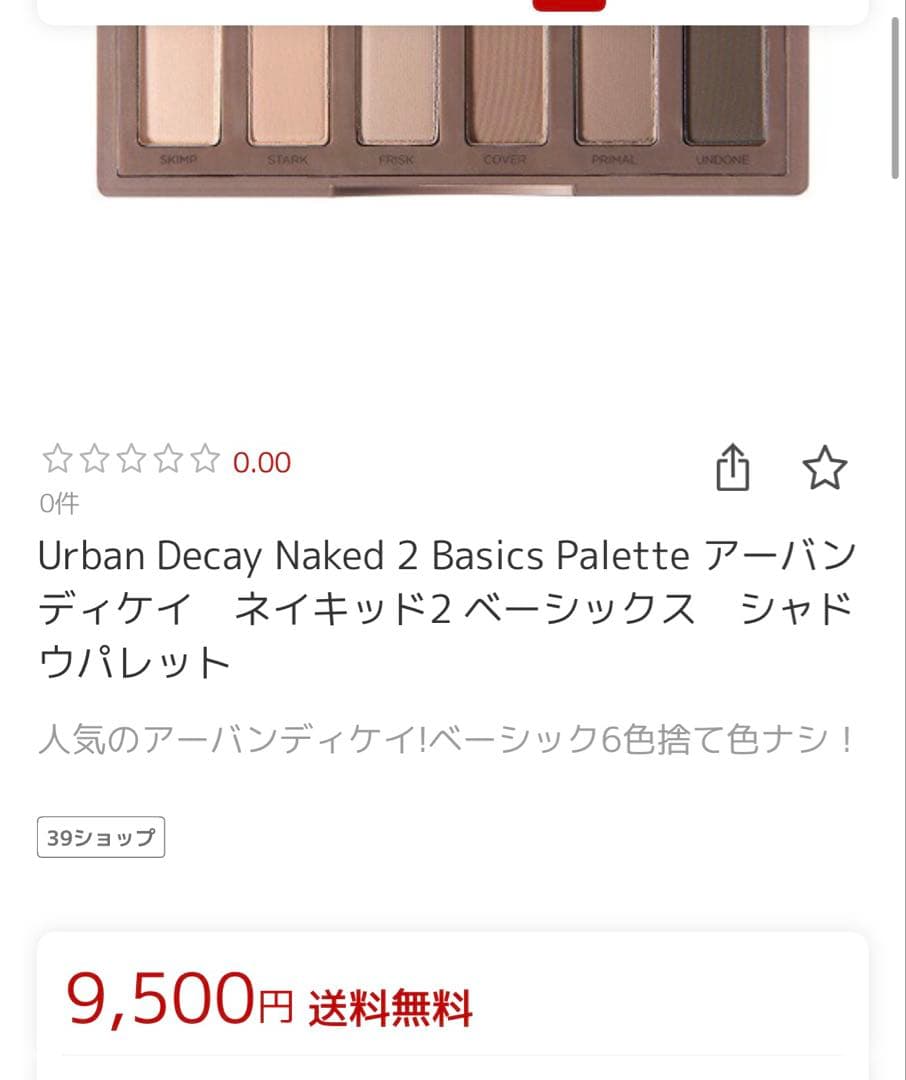The width and height of the screenshot is (906, 1080).
Task: Choose the COVER eyeshadow shade
Action: click(505, 85)
